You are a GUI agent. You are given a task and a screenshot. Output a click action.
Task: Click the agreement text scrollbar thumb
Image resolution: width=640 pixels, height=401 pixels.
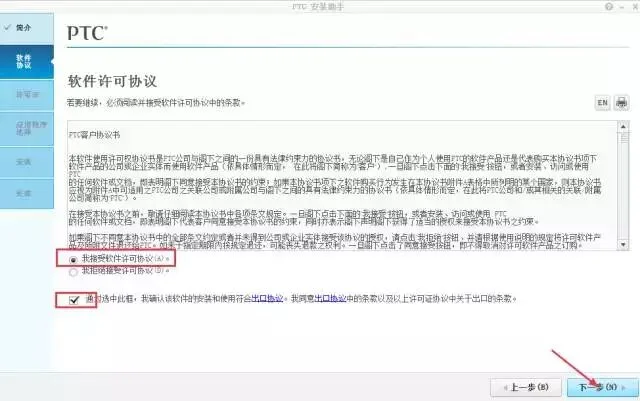point(623,138)
